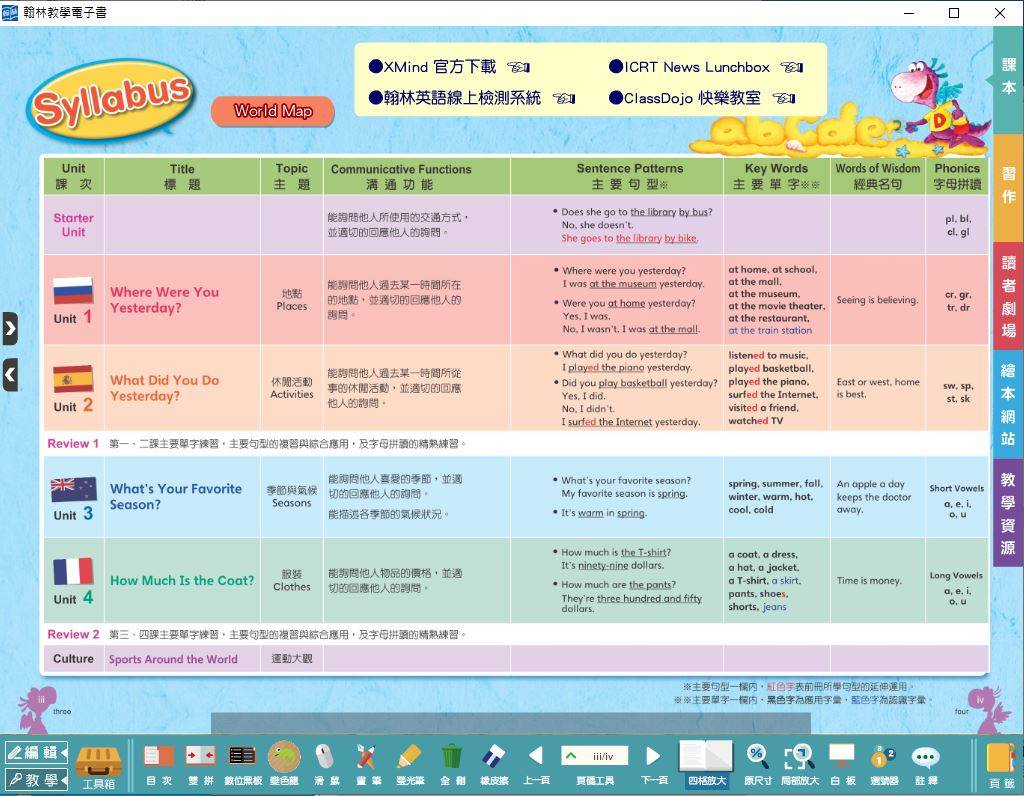Open the 數位黑板 digital blackboard
The image size is (1024, 796).
(242, 756)
